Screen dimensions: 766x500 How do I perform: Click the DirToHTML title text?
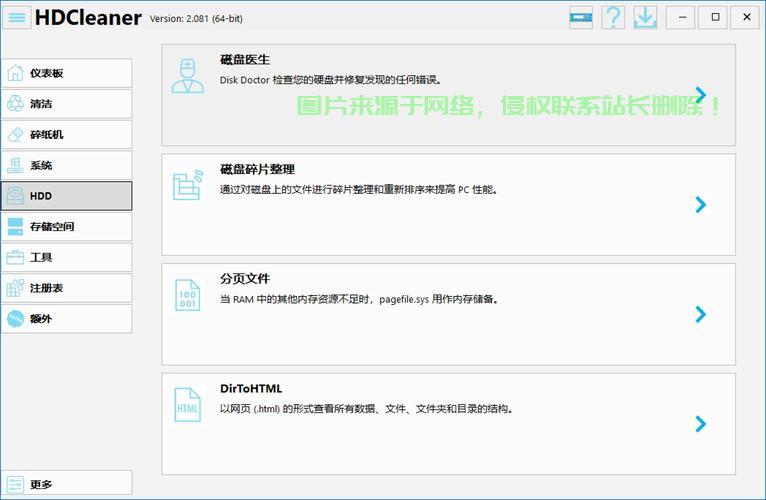tap(251, 389)
